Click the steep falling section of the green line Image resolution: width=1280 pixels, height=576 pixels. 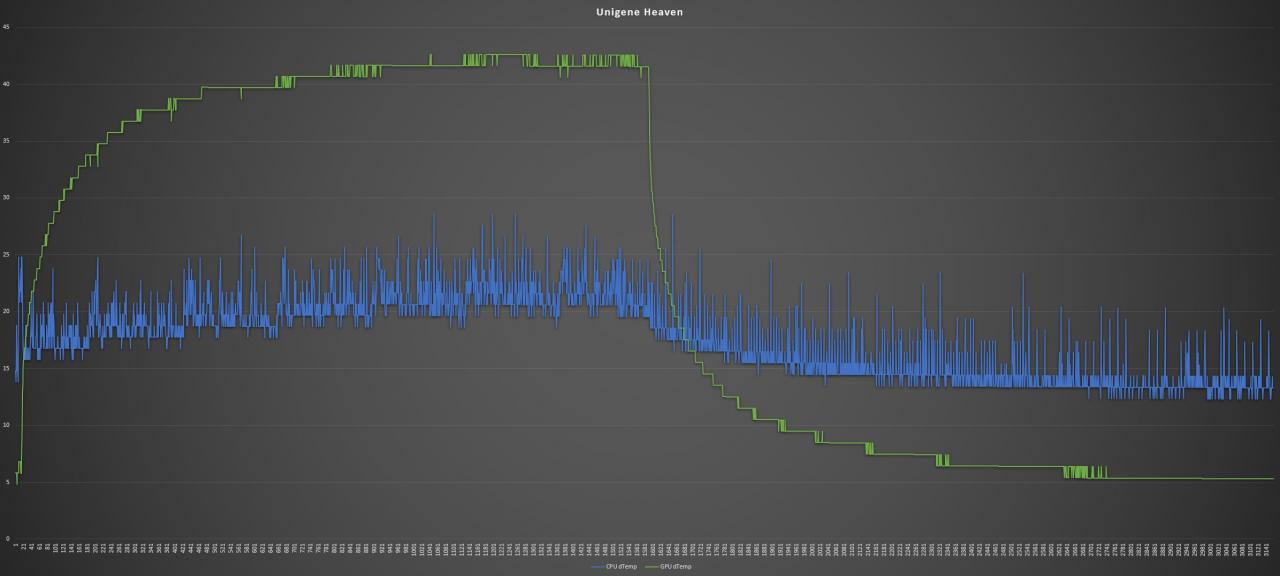point(653,200)
